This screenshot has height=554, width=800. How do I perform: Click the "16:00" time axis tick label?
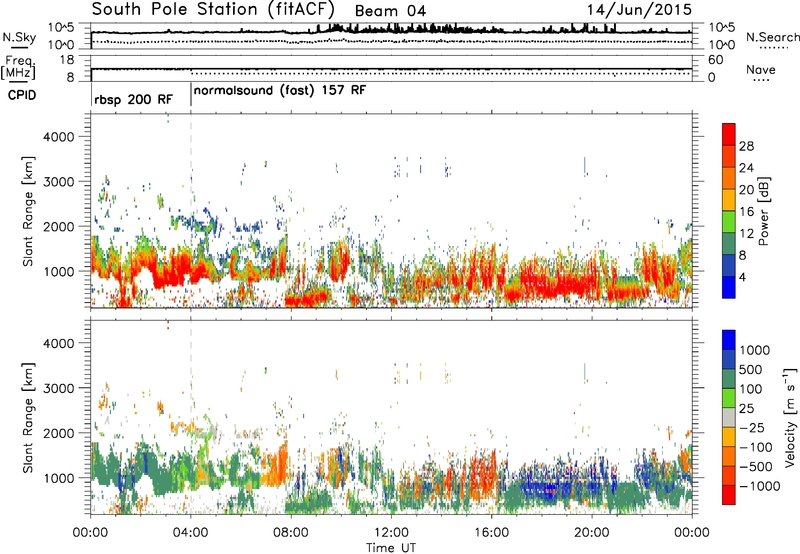click(x=491, y=533)
